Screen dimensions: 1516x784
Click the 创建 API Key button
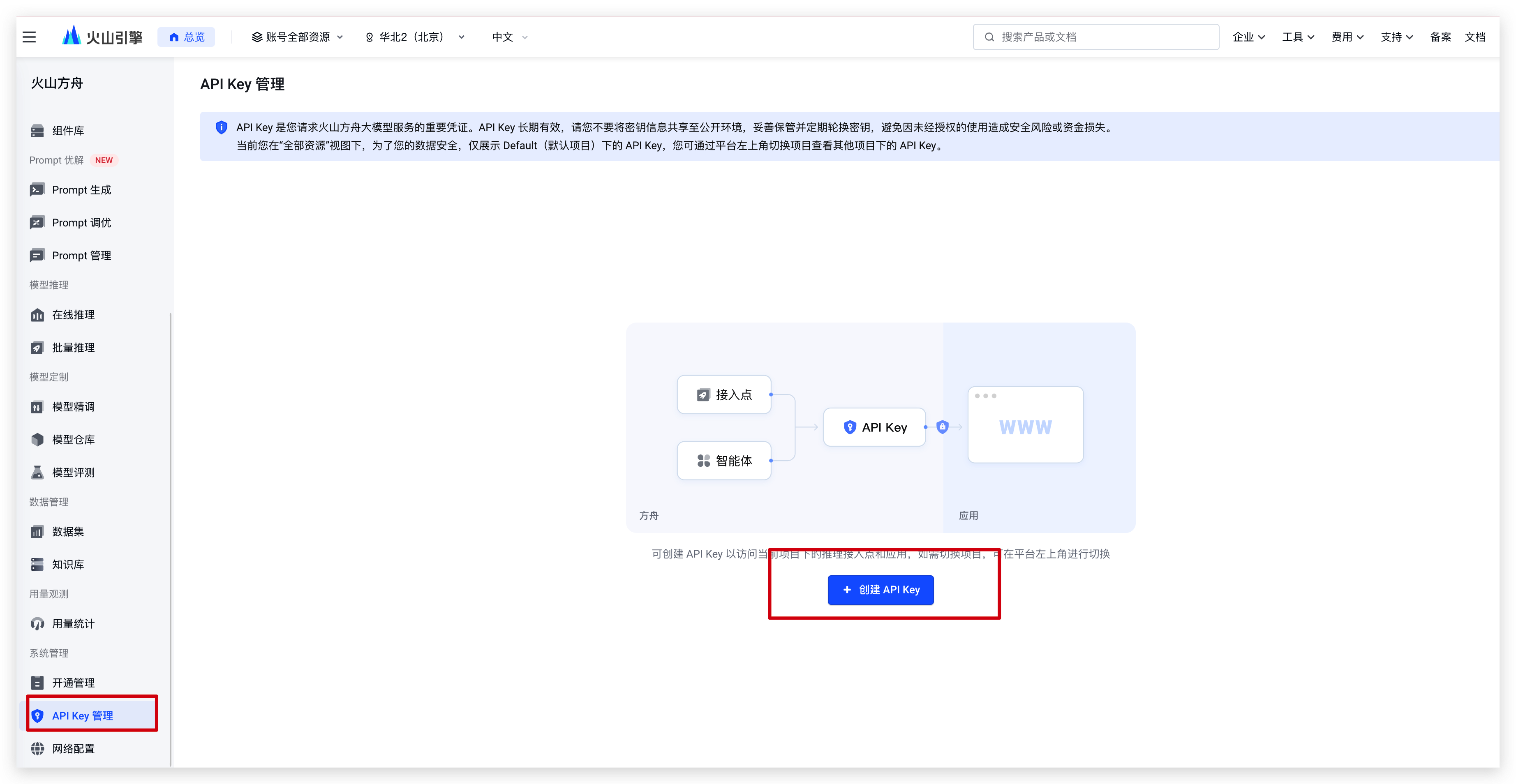880,590
